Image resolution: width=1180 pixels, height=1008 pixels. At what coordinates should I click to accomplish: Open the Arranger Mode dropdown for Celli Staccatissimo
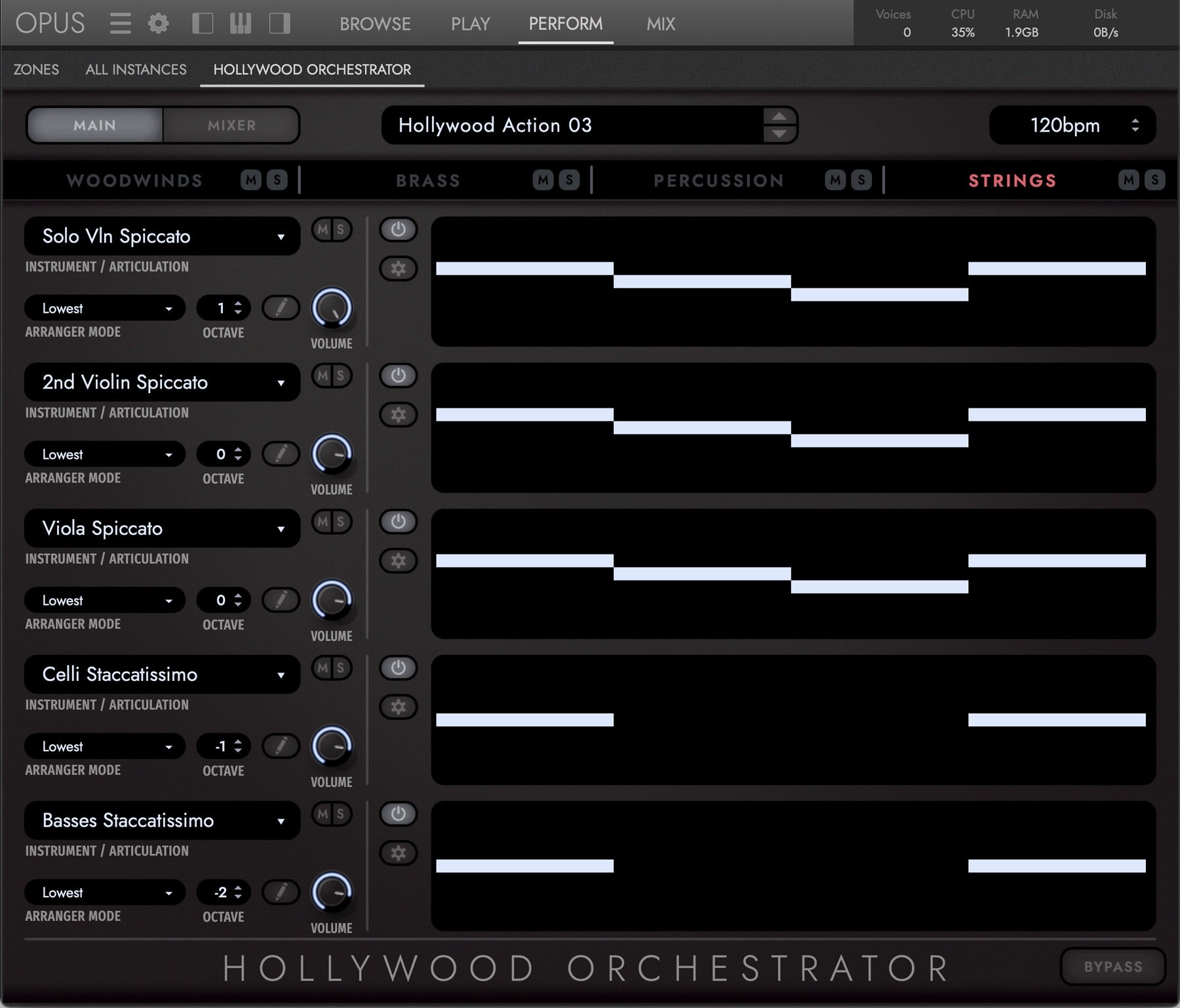[104, 746]
